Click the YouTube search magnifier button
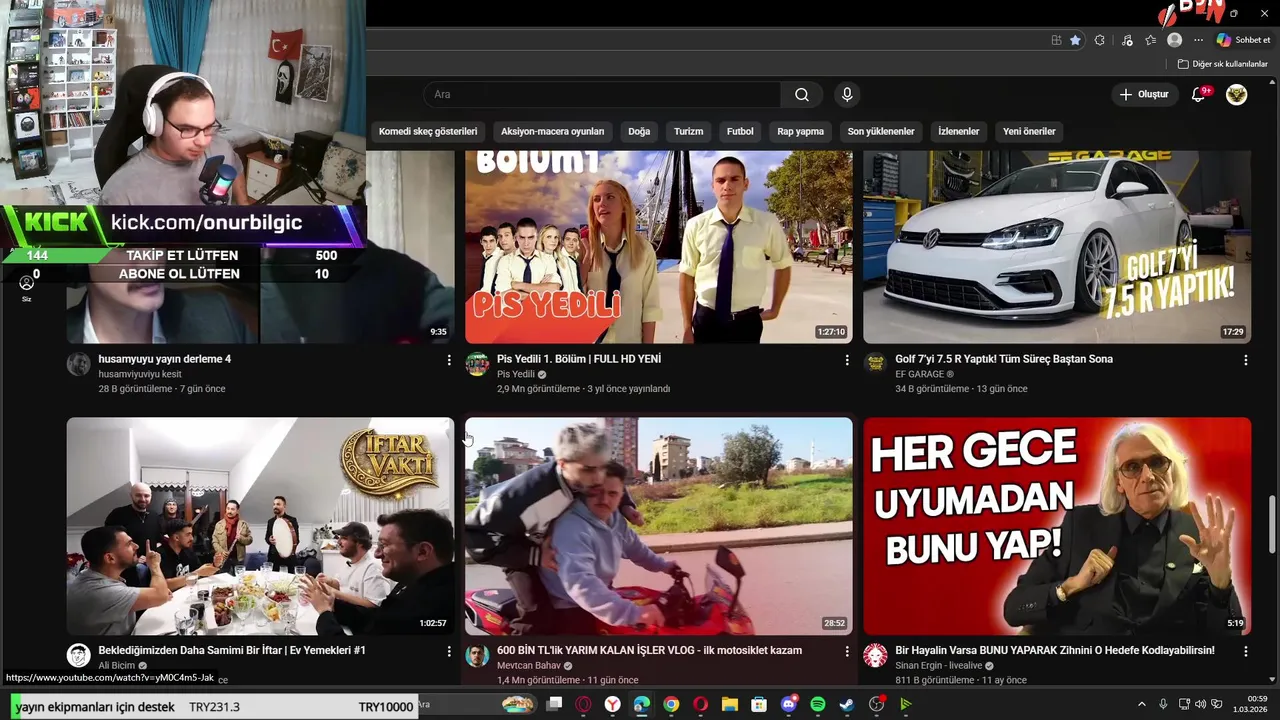This screenshot has width=1280, height=720. pos(802,95)
